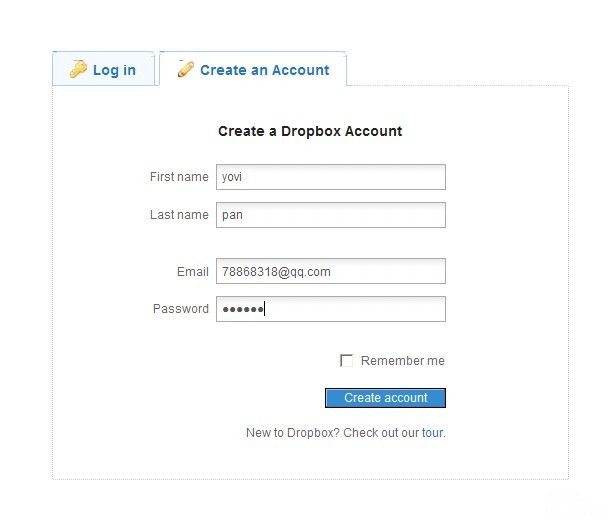Focus the Last name field containing pan
This screenshot has height=525, width=610.
point(331,215)
